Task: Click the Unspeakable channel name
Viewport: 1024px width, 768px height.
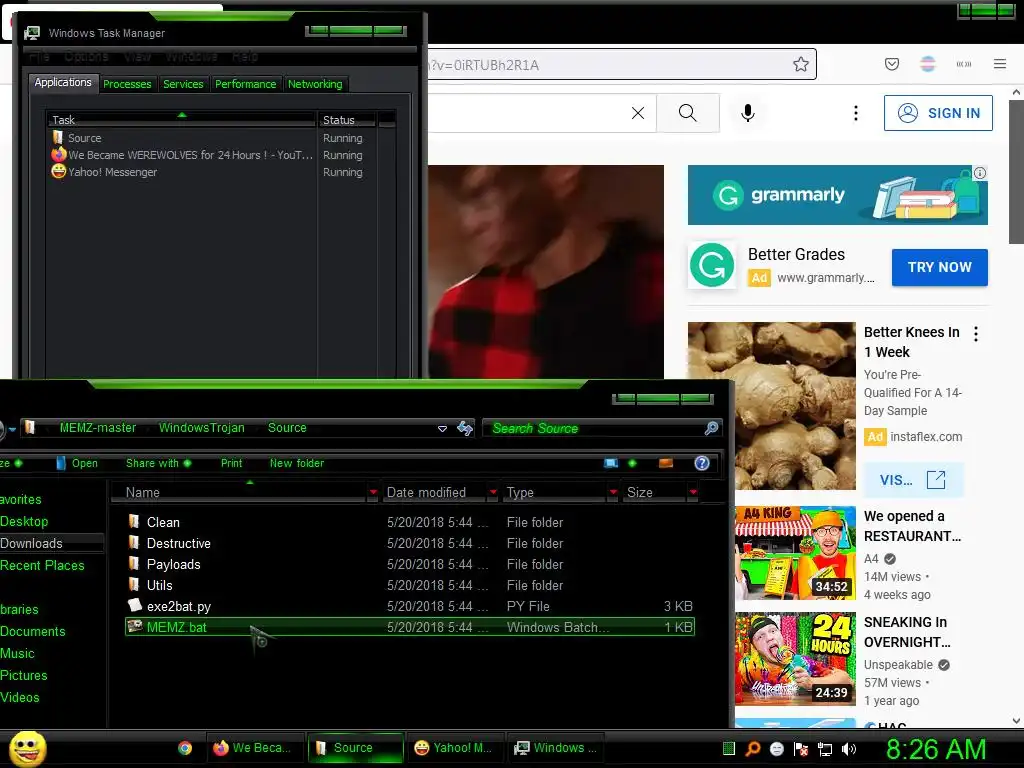Action: click(898, 664)
